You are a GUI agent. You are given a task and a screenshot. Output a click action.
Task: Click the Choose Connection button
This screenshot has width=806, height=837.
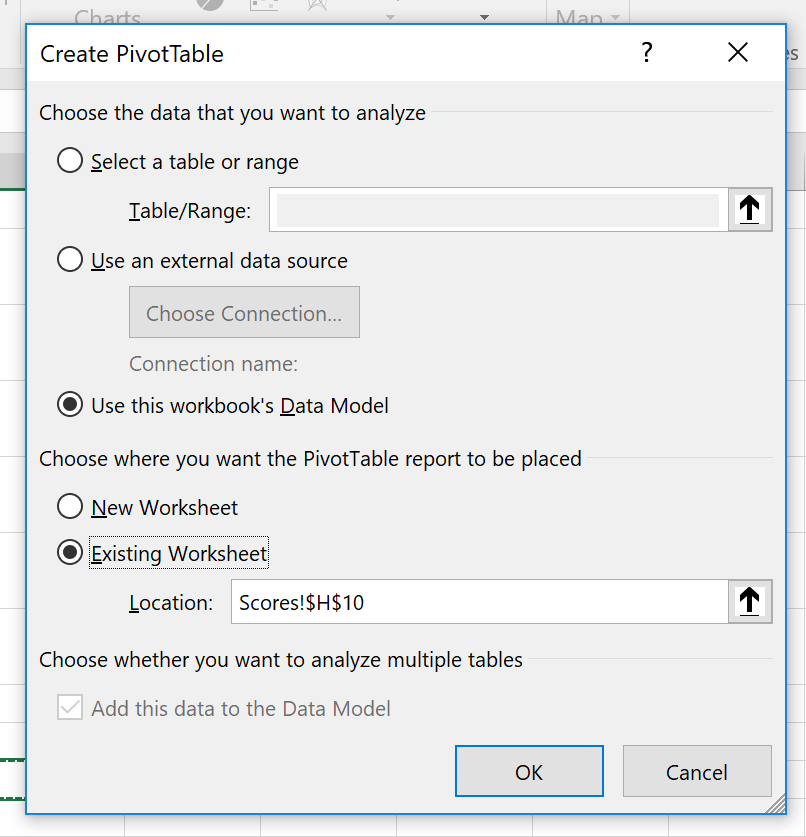pyautogui.click(x=244, y=312)
